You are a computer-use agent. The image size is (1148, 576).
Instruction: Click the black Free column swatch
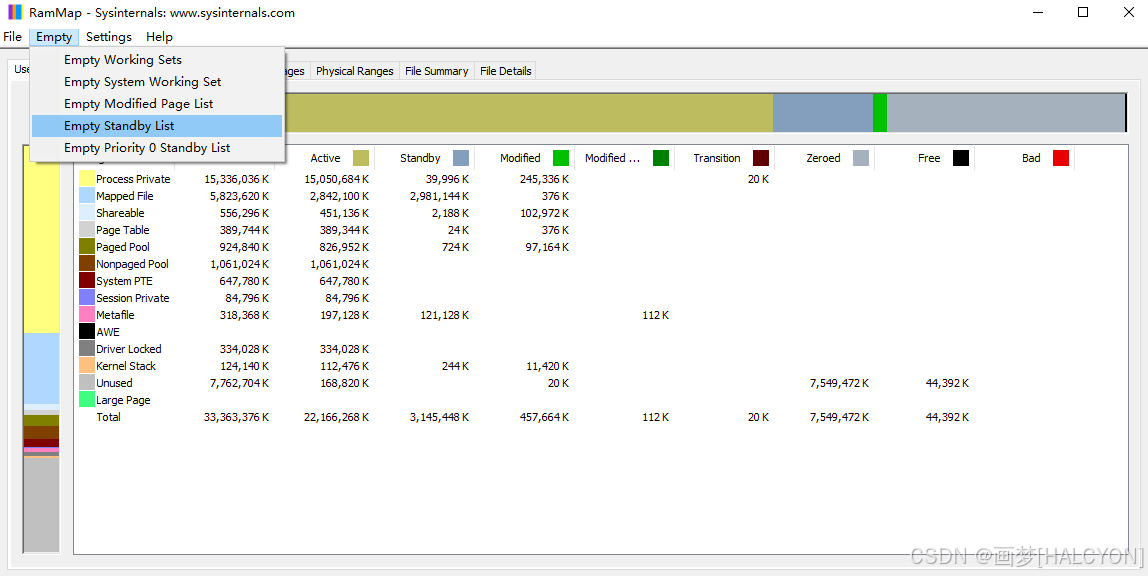961,158
